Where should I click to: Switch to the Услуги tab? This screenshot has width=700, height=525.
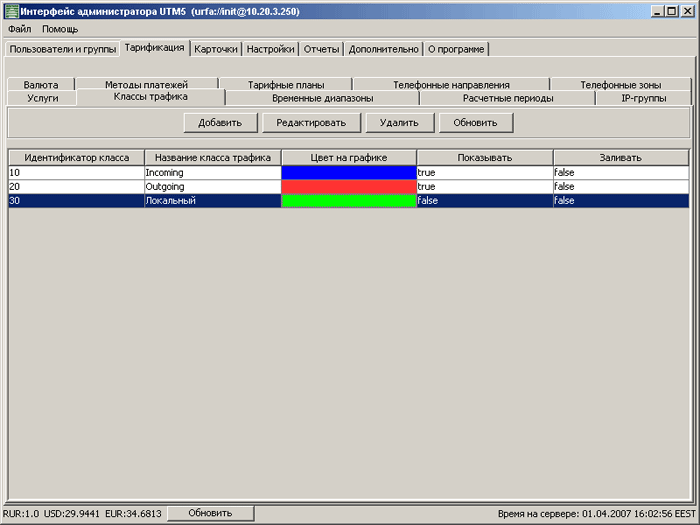pos(42,98)
